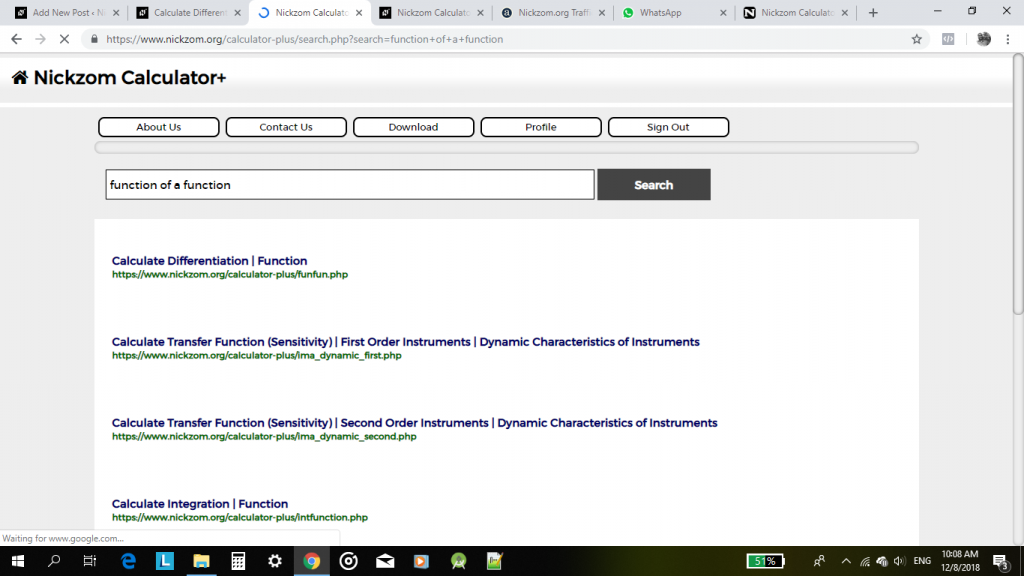This screenshot has height=576, width=1024.
Task: Click the extension icon beside the bookmark star
Action: pos(948,39)
